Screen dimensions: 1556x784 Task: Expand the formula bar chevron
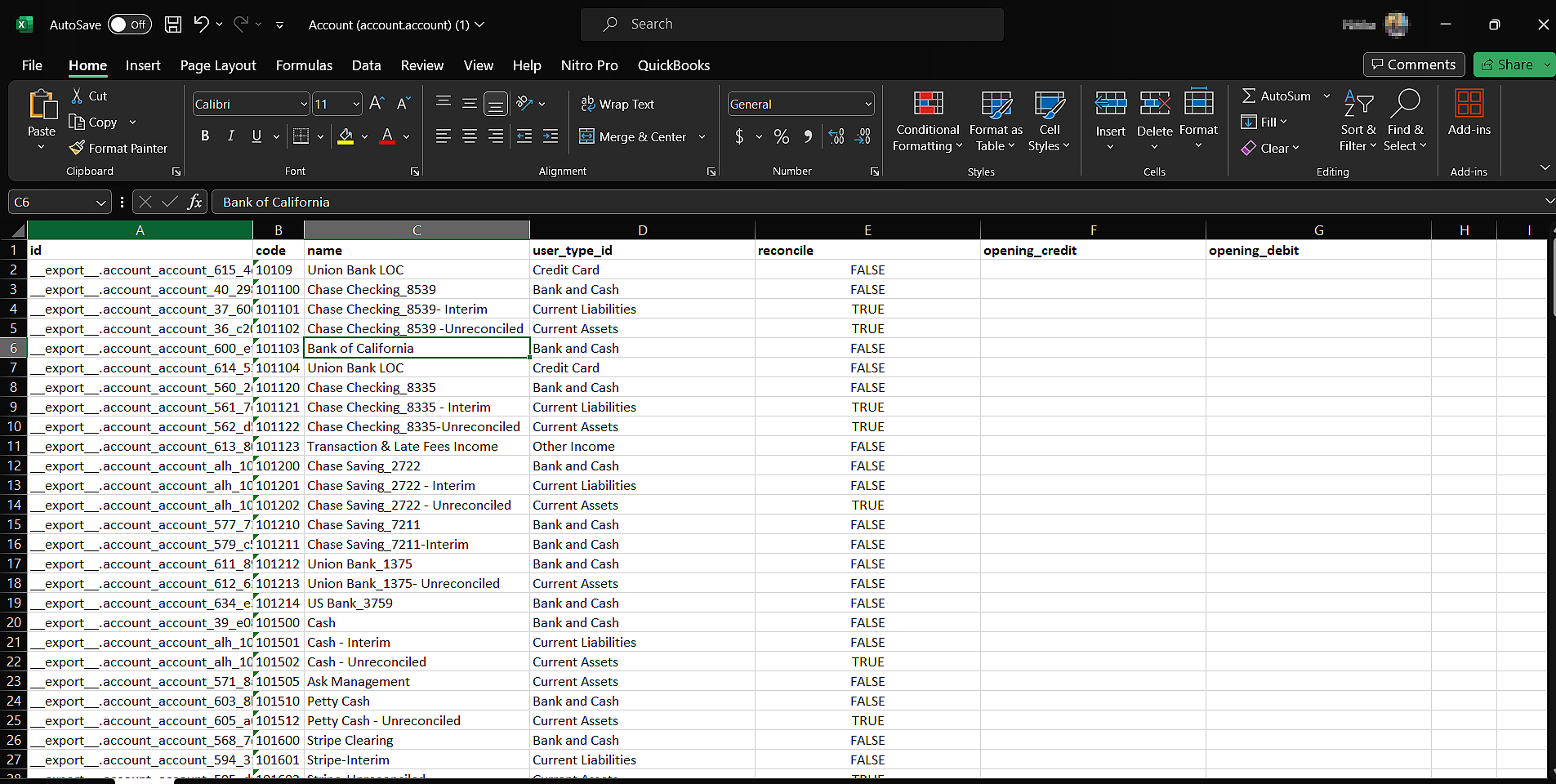coord(1549,201)
